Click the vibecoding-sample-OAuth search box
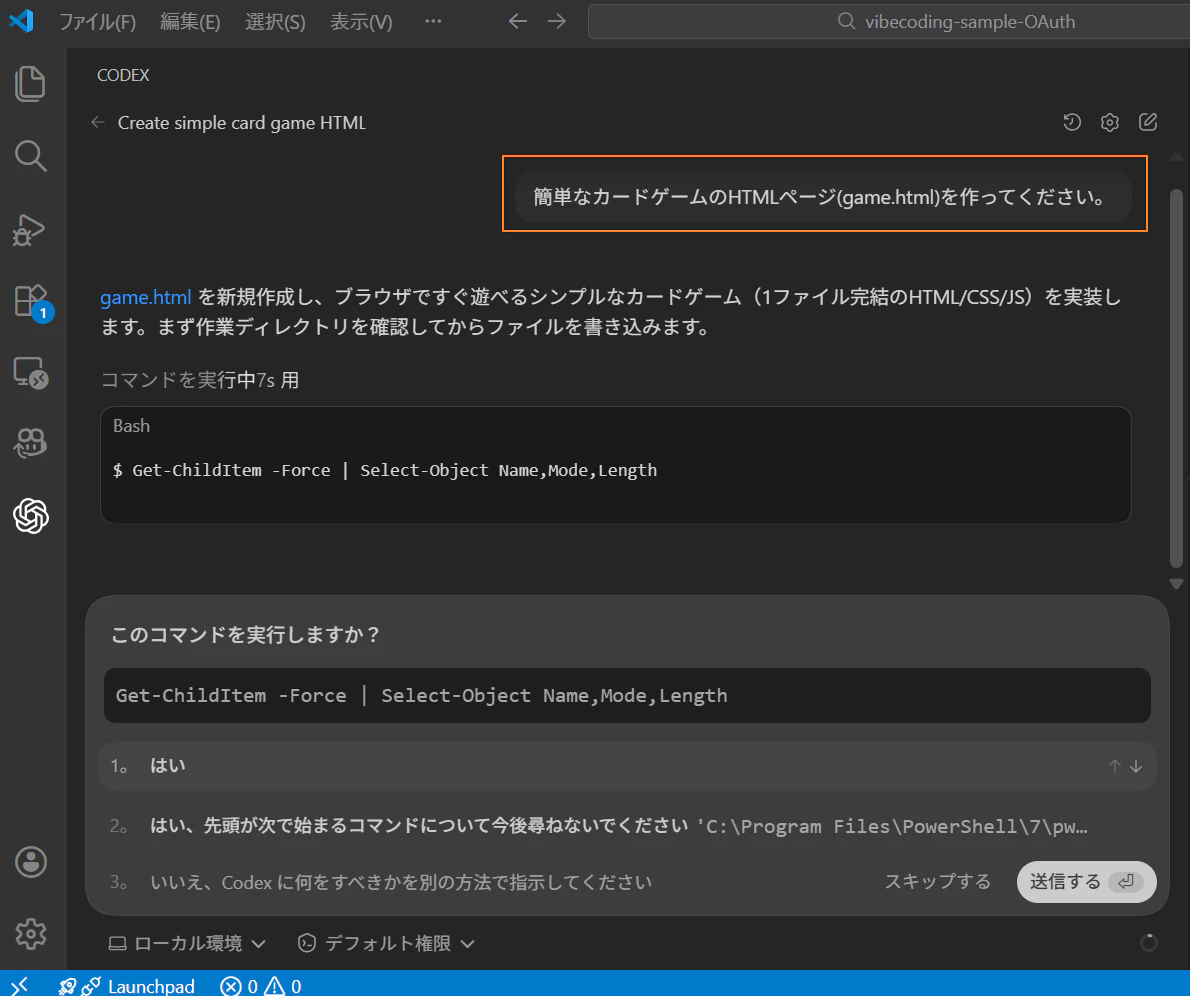Viewport: 1190px width, 996px height. tap(889, 21)
